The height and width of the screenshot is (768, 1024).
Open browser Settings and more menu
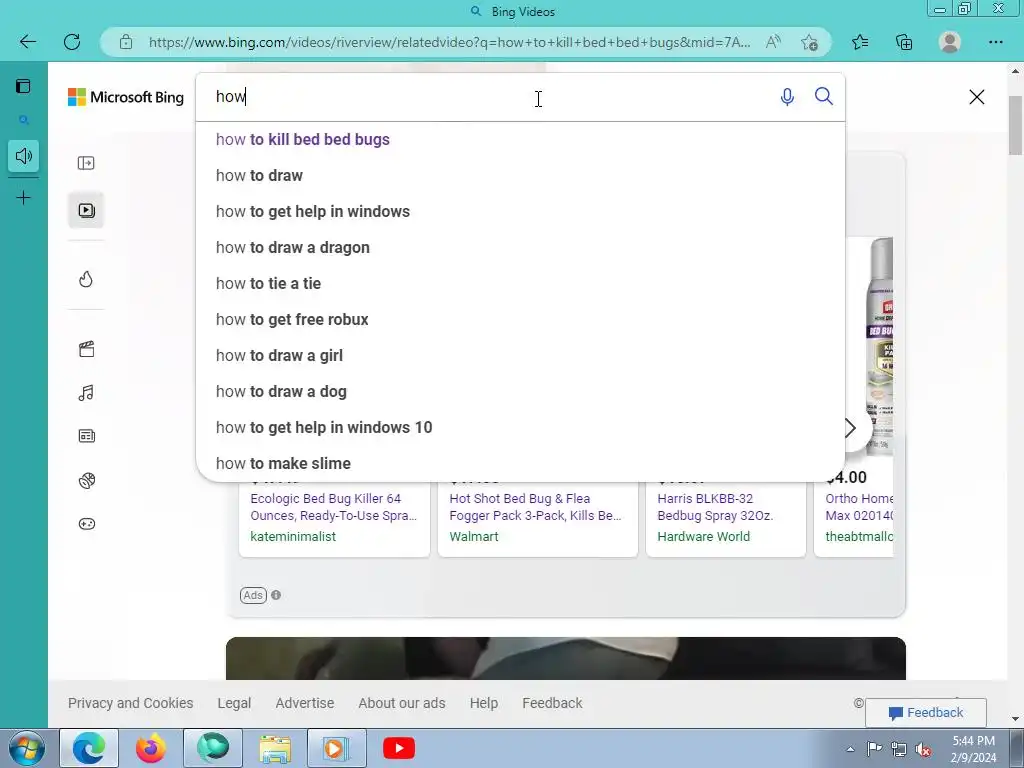tap(995, 42)
